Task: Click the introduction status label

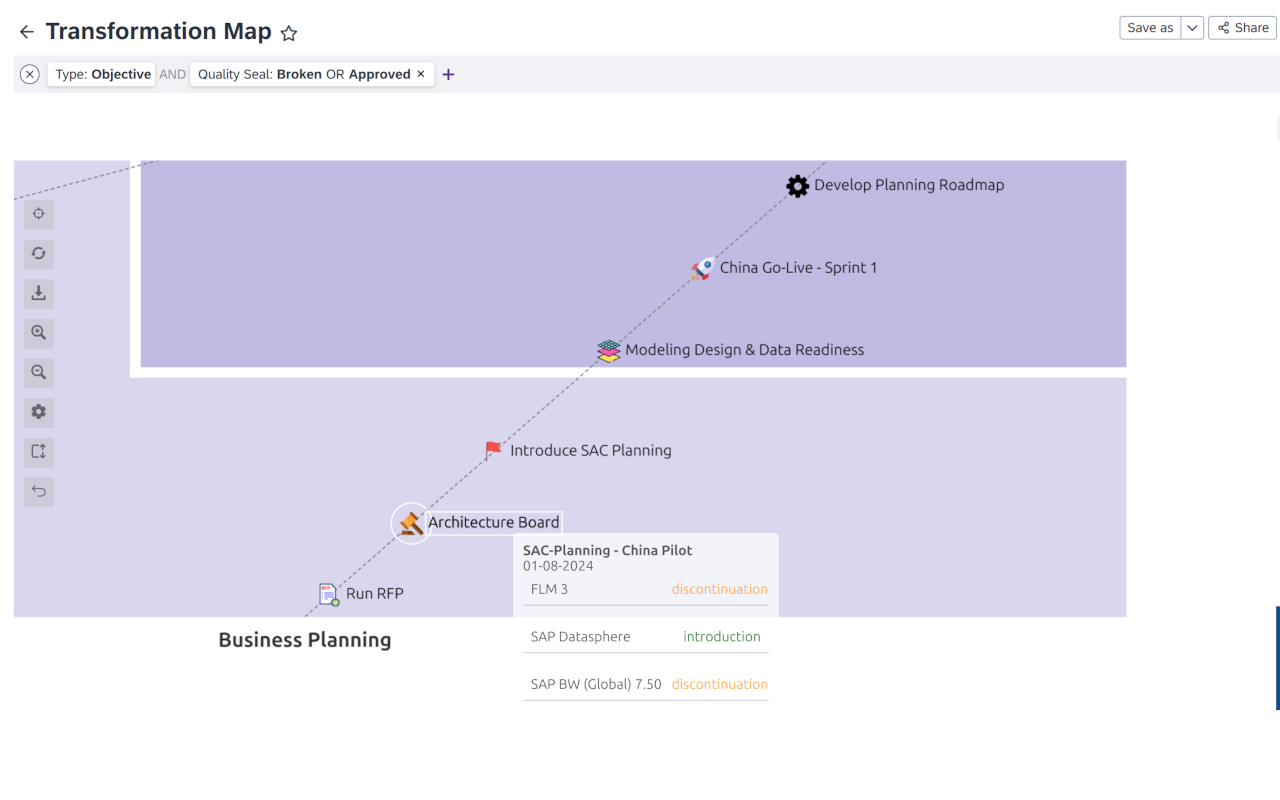Action: (x=722, y=637)
